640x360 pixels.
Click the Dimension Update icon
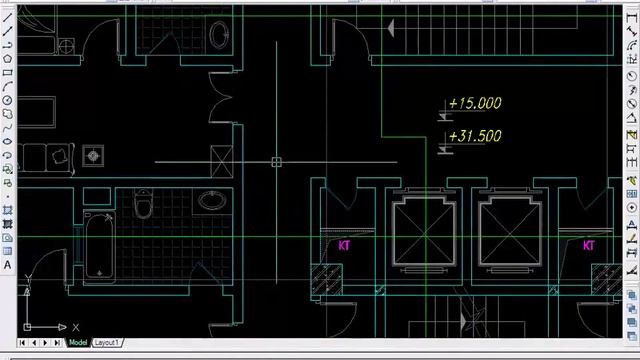click(x=632, y=253)
